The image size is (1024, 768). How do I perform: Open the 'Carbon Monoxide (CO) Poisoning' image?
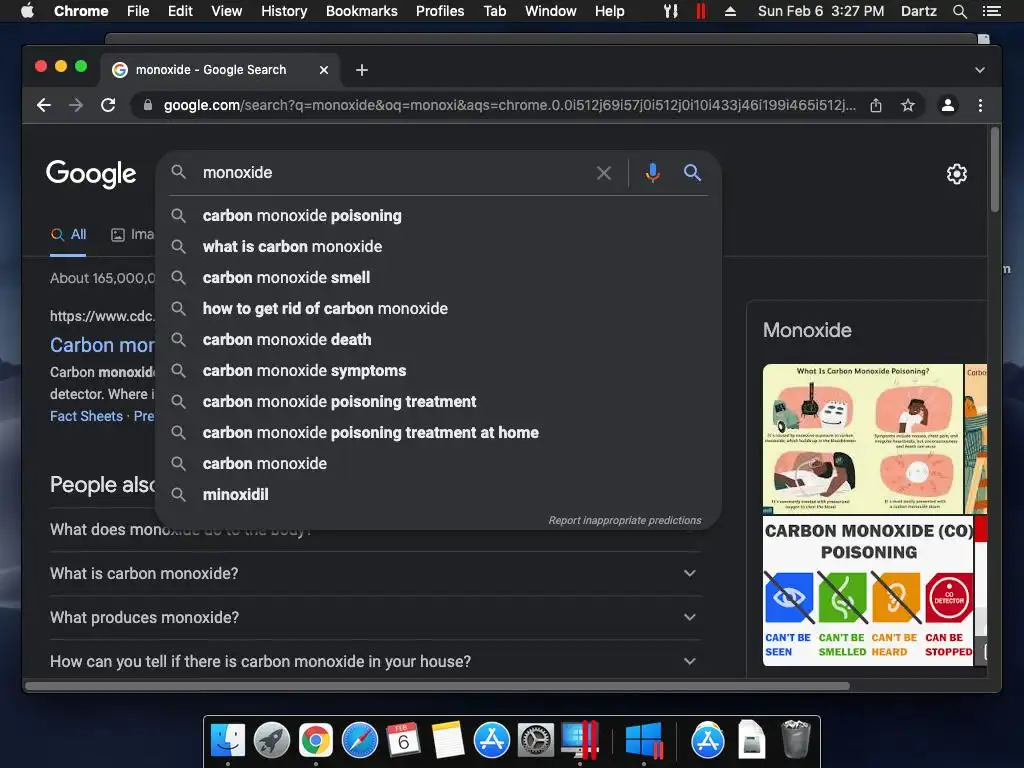(868, 591)
